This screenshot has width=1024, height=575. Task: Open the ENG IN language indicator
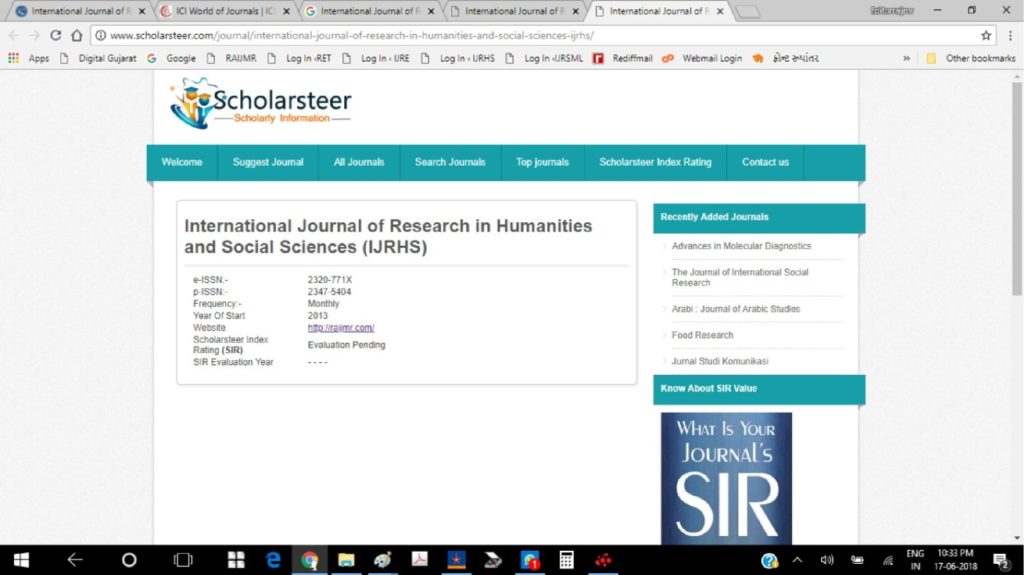coord(915,560)
